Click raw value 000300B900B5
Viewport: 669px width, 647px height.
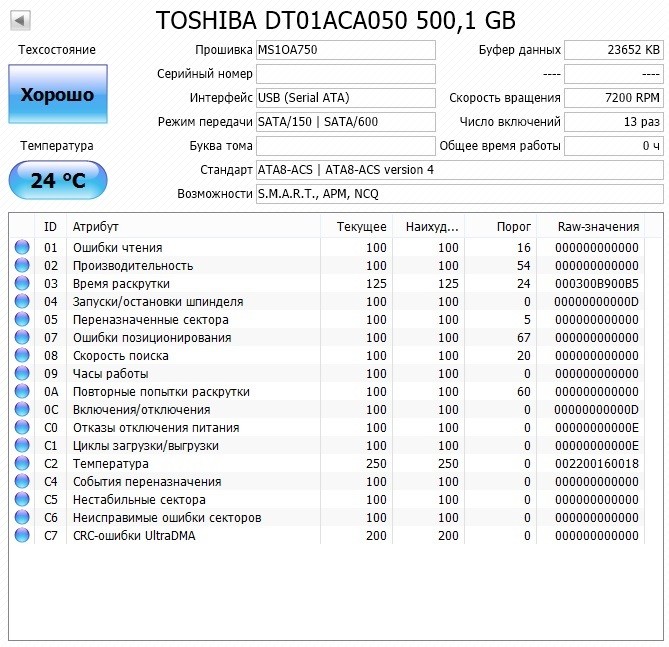[596, 283]
